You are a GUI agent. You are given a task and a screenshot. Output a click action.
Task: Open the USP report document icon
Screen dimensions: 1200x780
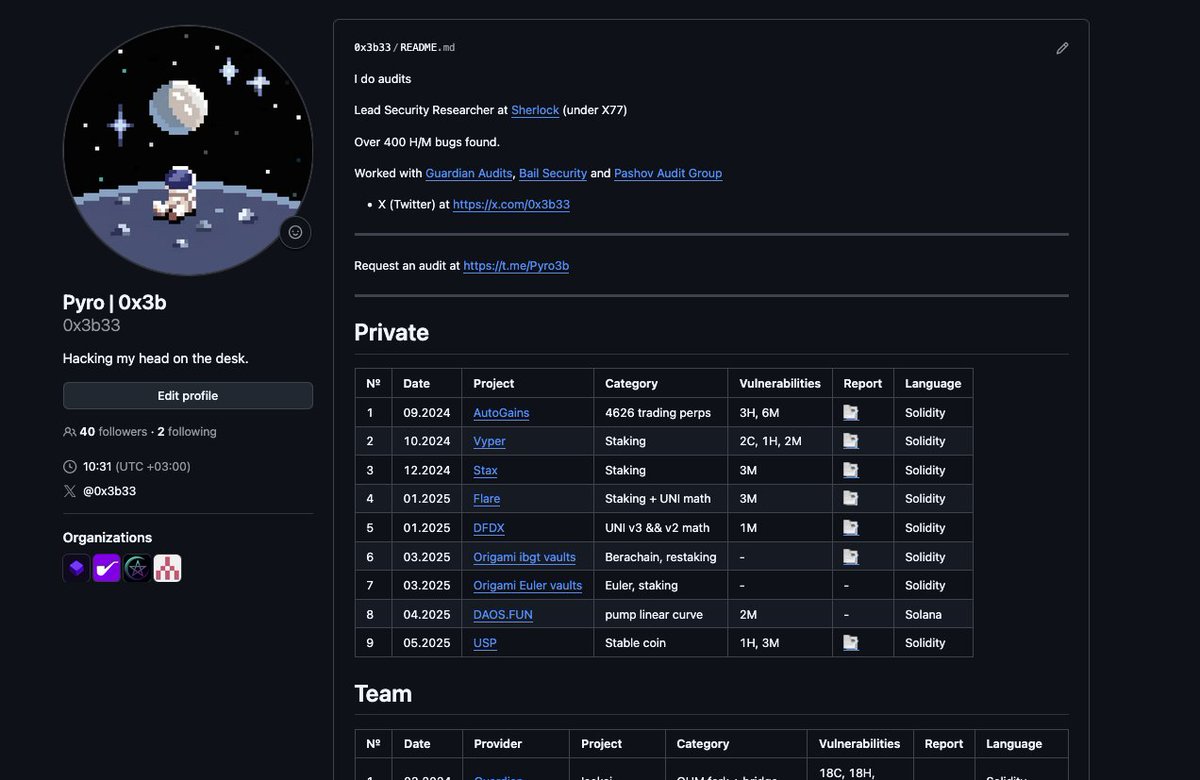click(x=851, y=643)
